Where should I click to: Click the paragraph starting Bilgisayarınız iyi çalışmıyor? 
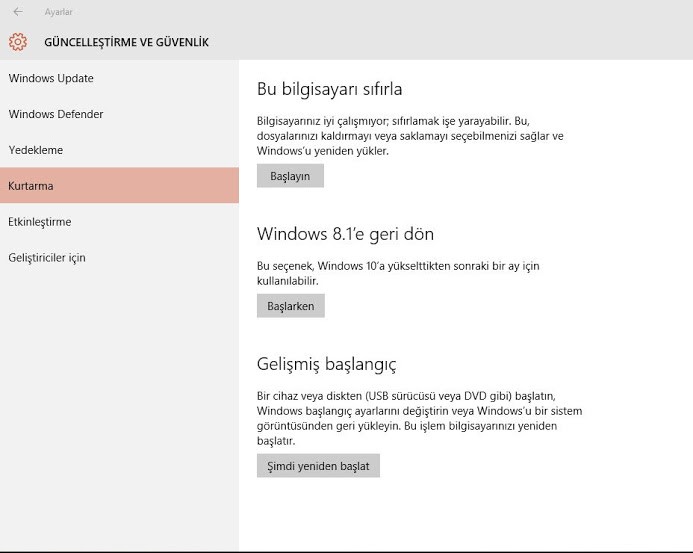(410, 136)
